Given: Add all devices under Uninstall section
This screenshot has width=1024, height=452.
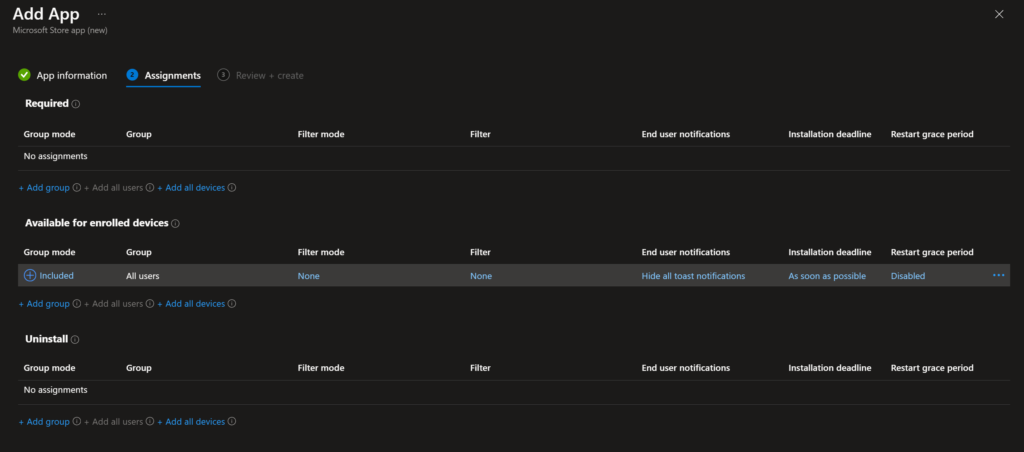Looking at the screenshot, I should pos(191,422).
